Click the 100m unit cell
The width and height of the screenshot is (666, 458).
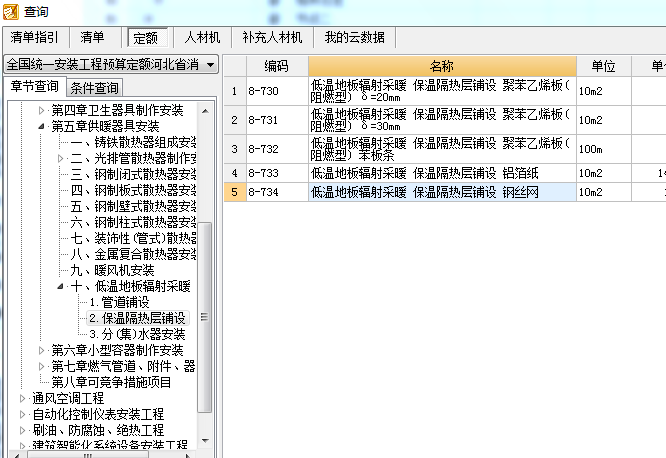pos(604,149)
